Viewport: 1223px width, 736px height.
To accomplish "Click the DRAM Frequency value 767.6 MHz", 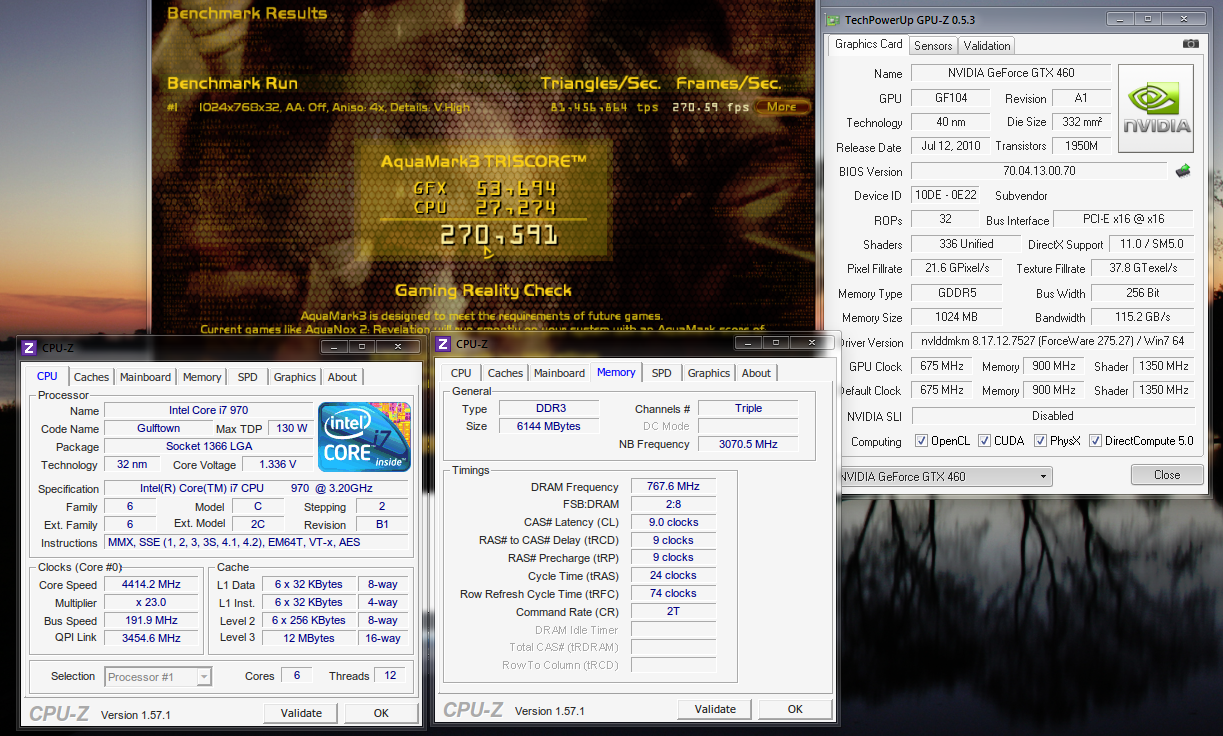I will pos(673,486).
